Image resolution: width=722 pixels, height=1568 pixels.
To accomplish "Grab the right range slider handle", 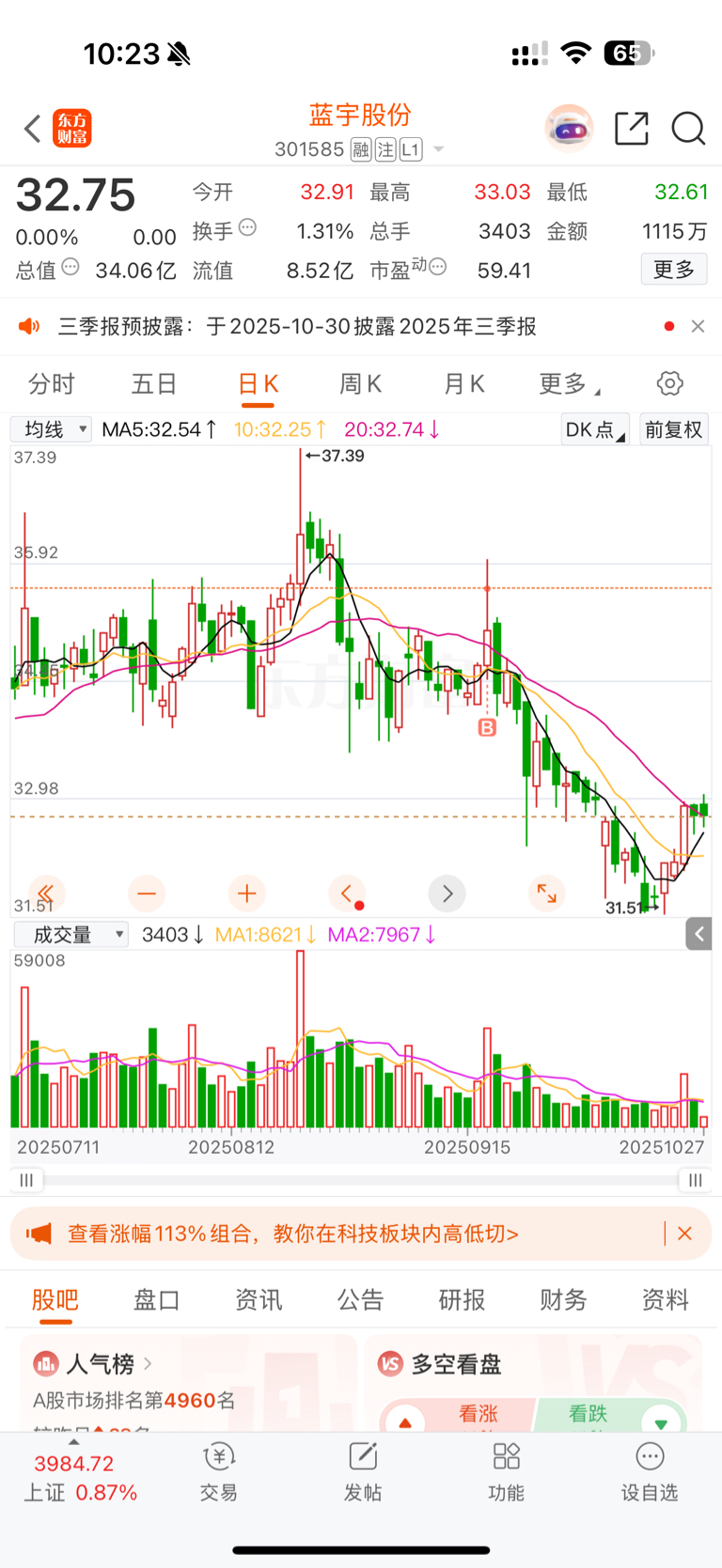I will 695,1180.
